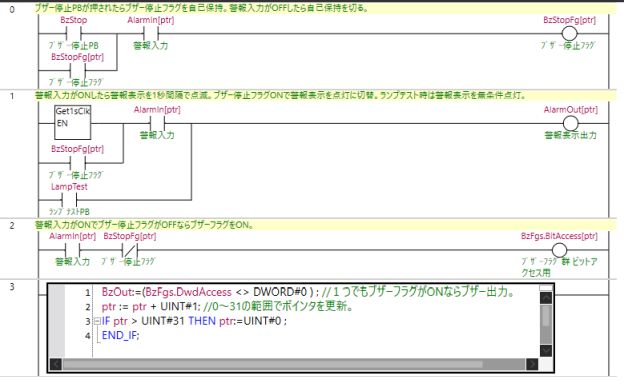Select the BzStop contact in rung 0
This screenshot has width=624, height=384.
point(74,34)
